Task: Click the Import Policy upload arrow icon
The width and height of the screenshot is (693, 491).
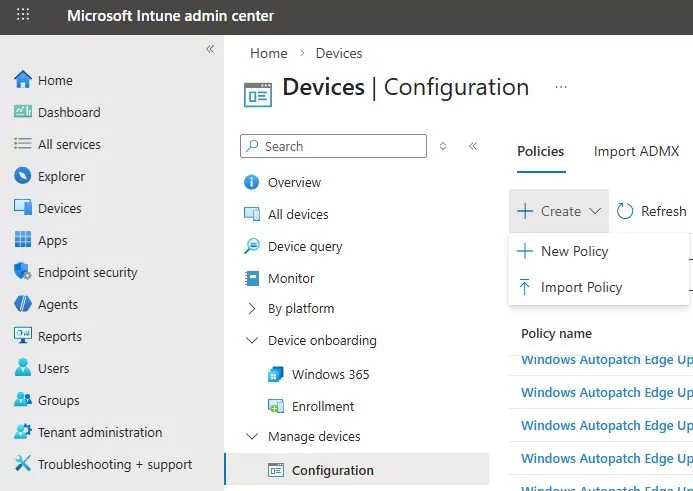Action: (x=525, y=287)
